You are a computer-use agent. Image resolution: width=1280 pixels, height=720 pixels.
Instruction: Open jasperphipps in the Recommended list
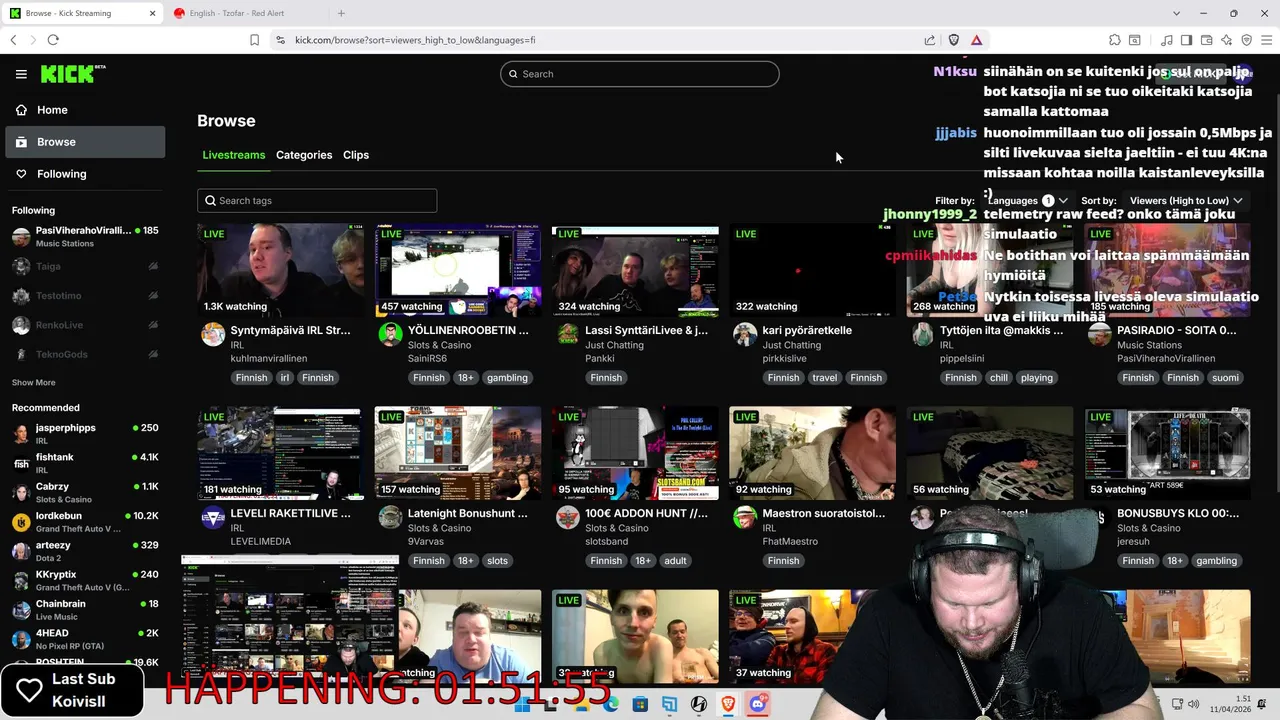(85, 433)
